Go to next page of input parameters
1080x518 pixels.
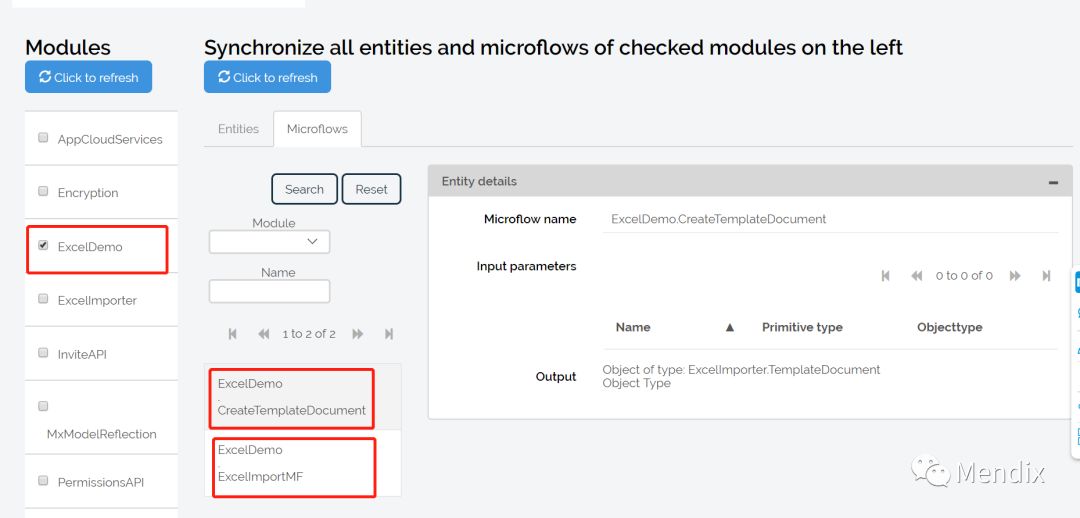pos(1015,276)
